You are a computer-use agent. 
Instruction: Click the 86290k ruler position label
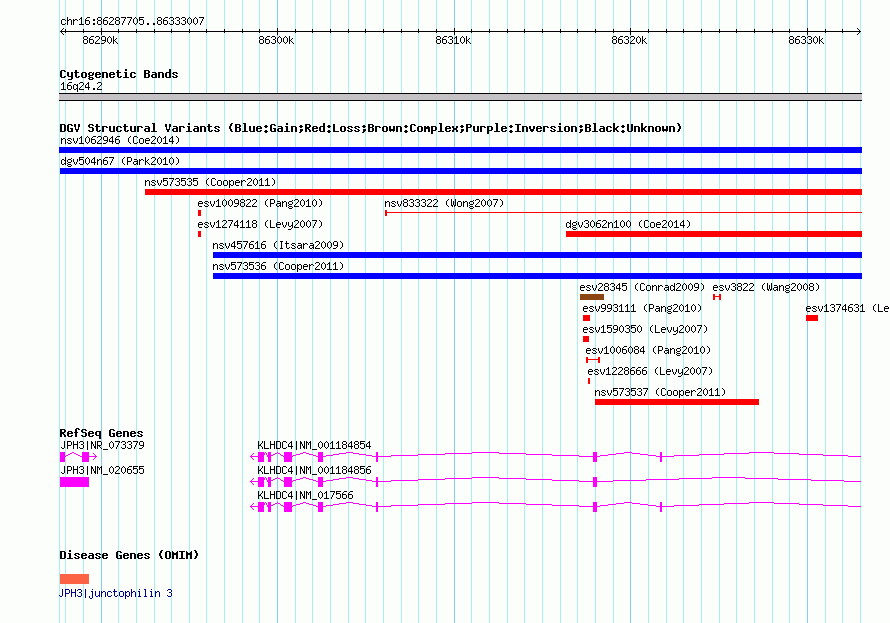(100, 40)
